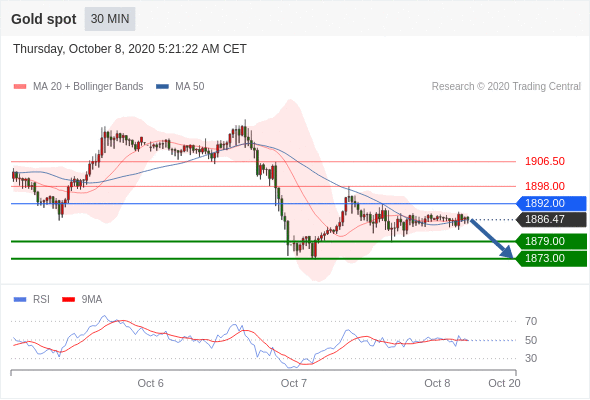Click the 1898.00 resistance label
Screen dimensions: 590x400
pyautogui.click(x=545, y=186)
